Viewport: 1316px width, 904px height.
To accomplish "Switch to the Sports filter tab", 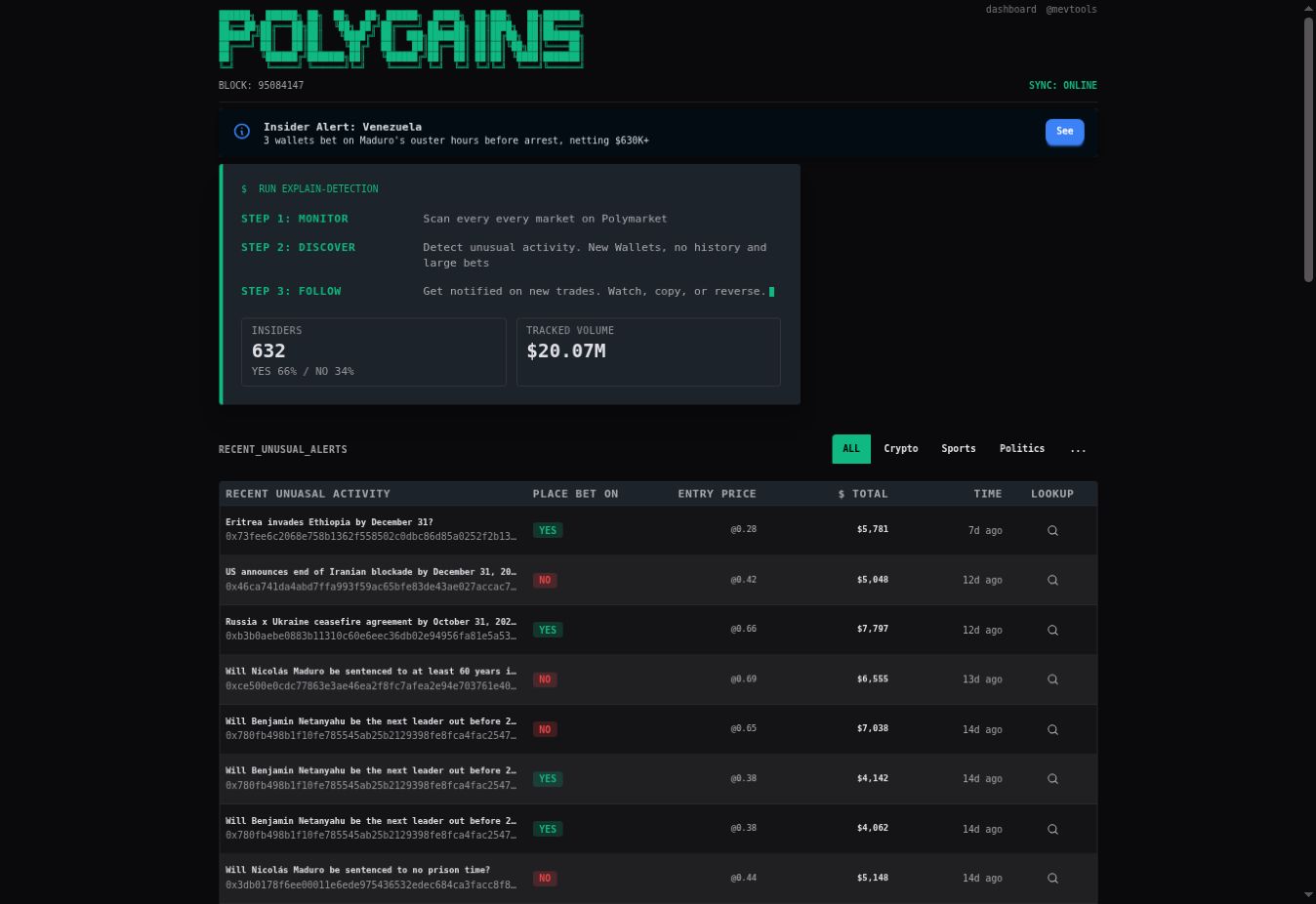I will coord(959,449).
